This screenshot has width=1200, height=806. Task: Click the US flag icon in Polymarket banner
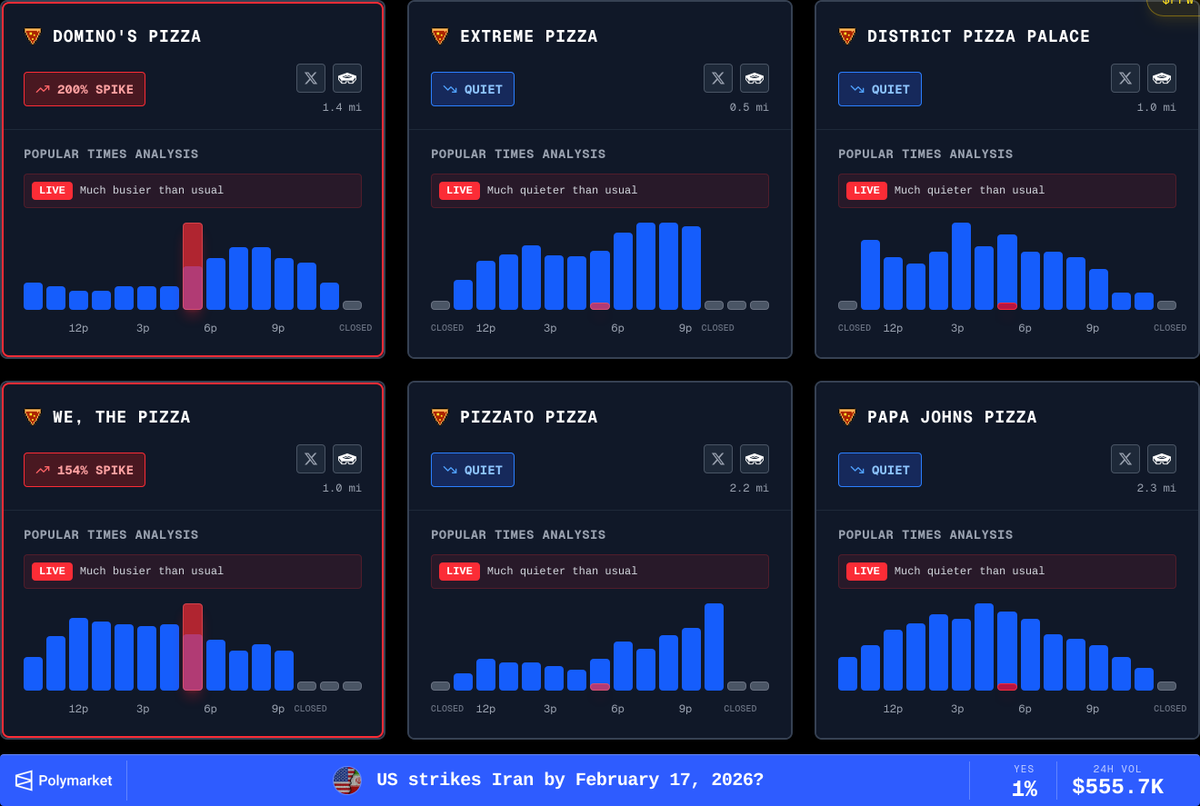(347, 780)
